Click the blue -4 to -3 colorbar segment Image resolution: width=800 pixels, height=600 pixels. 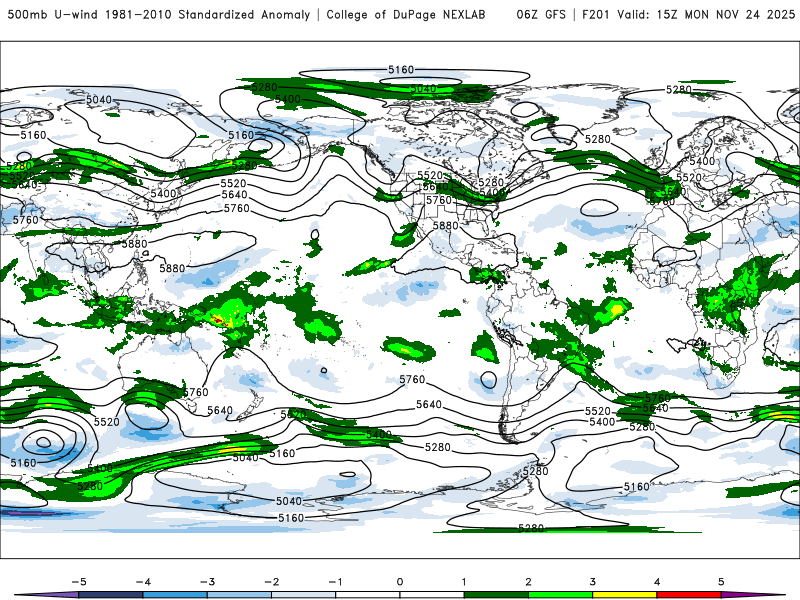175,595
